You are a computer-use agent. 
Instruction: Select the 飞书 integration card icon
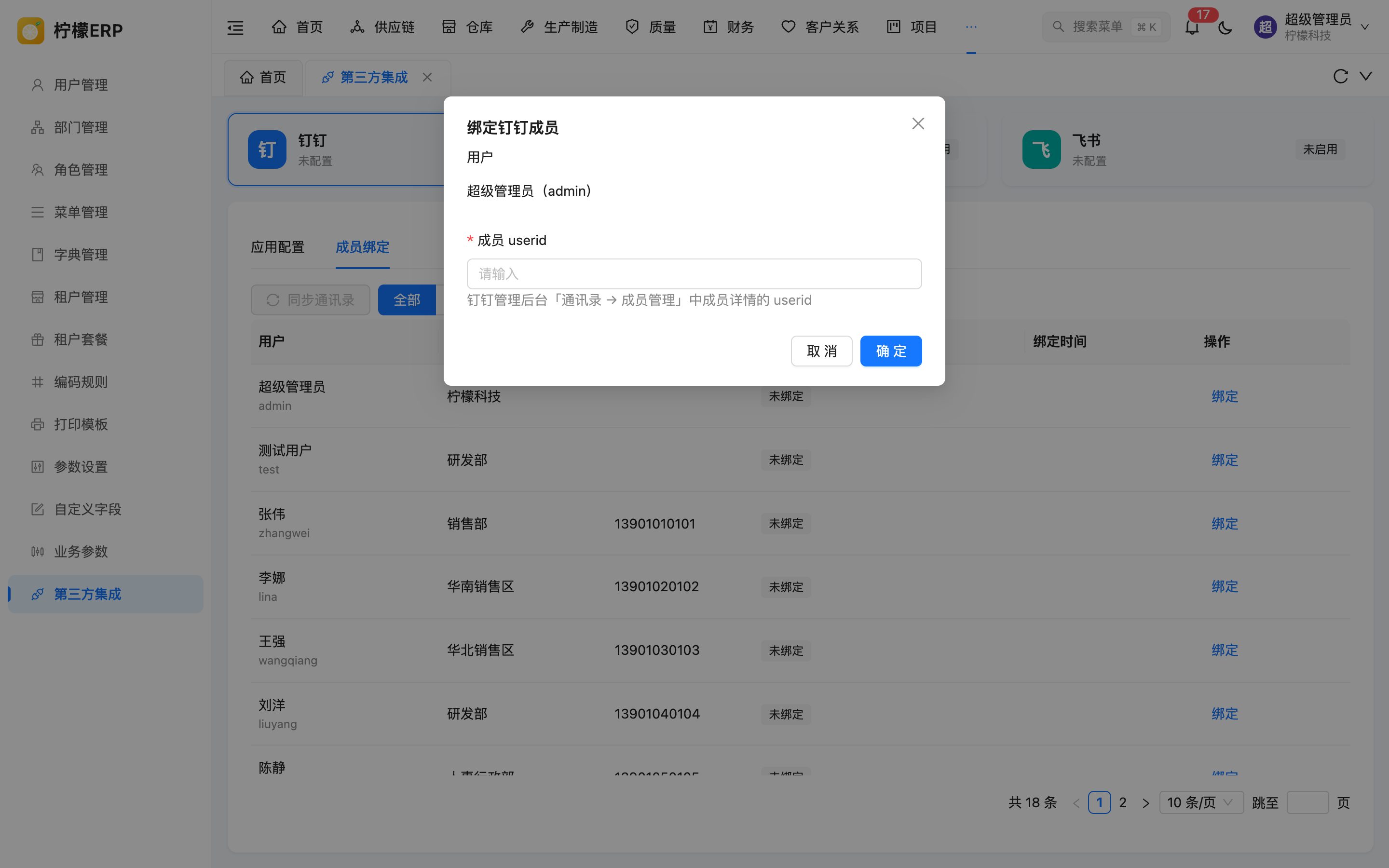click(1041, 150)
